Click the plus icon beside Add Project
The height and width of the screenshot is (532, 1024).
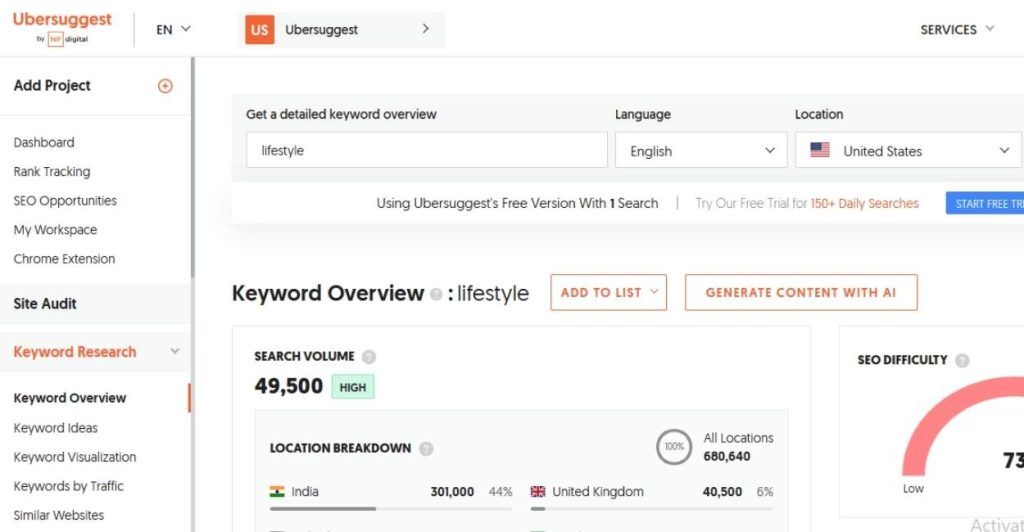click(165, 86)
